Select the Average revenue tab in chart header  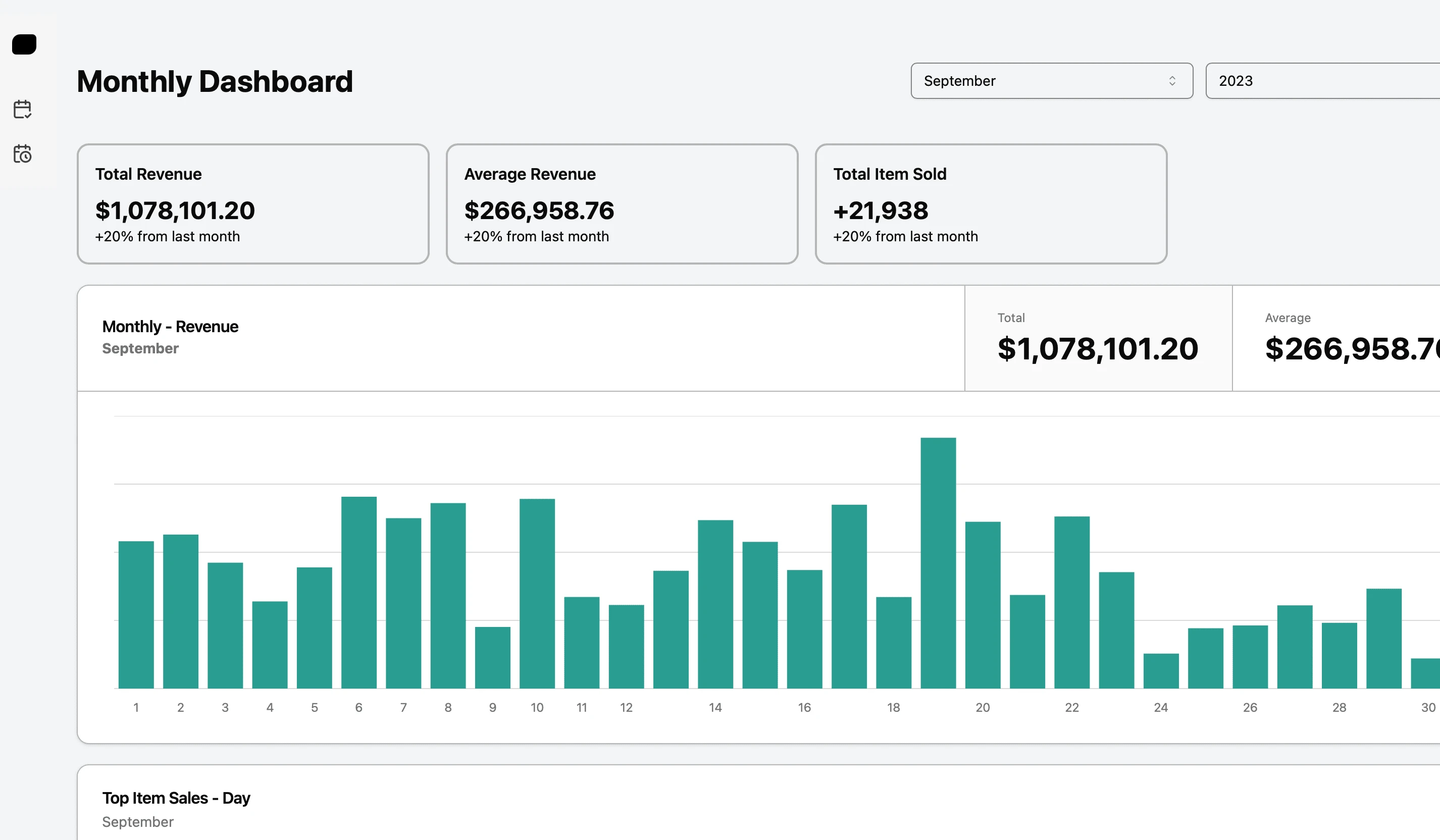coord(1336,338)
